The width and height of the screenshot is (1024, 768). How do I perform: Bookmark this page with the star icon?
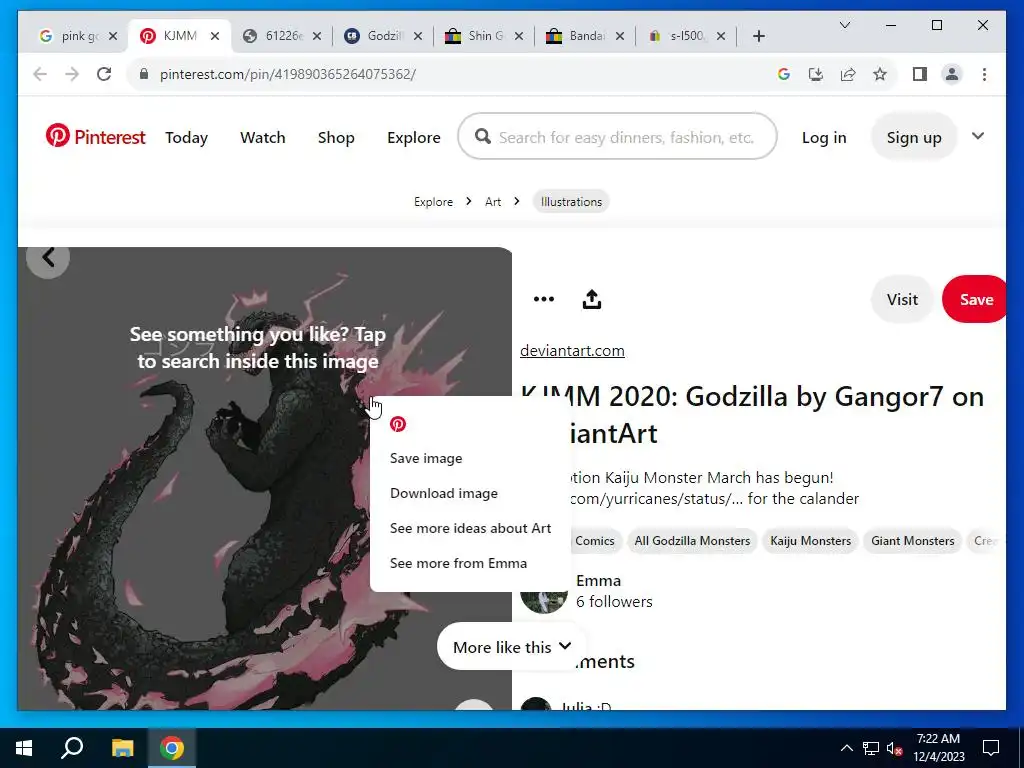click(x=880, y=74)
